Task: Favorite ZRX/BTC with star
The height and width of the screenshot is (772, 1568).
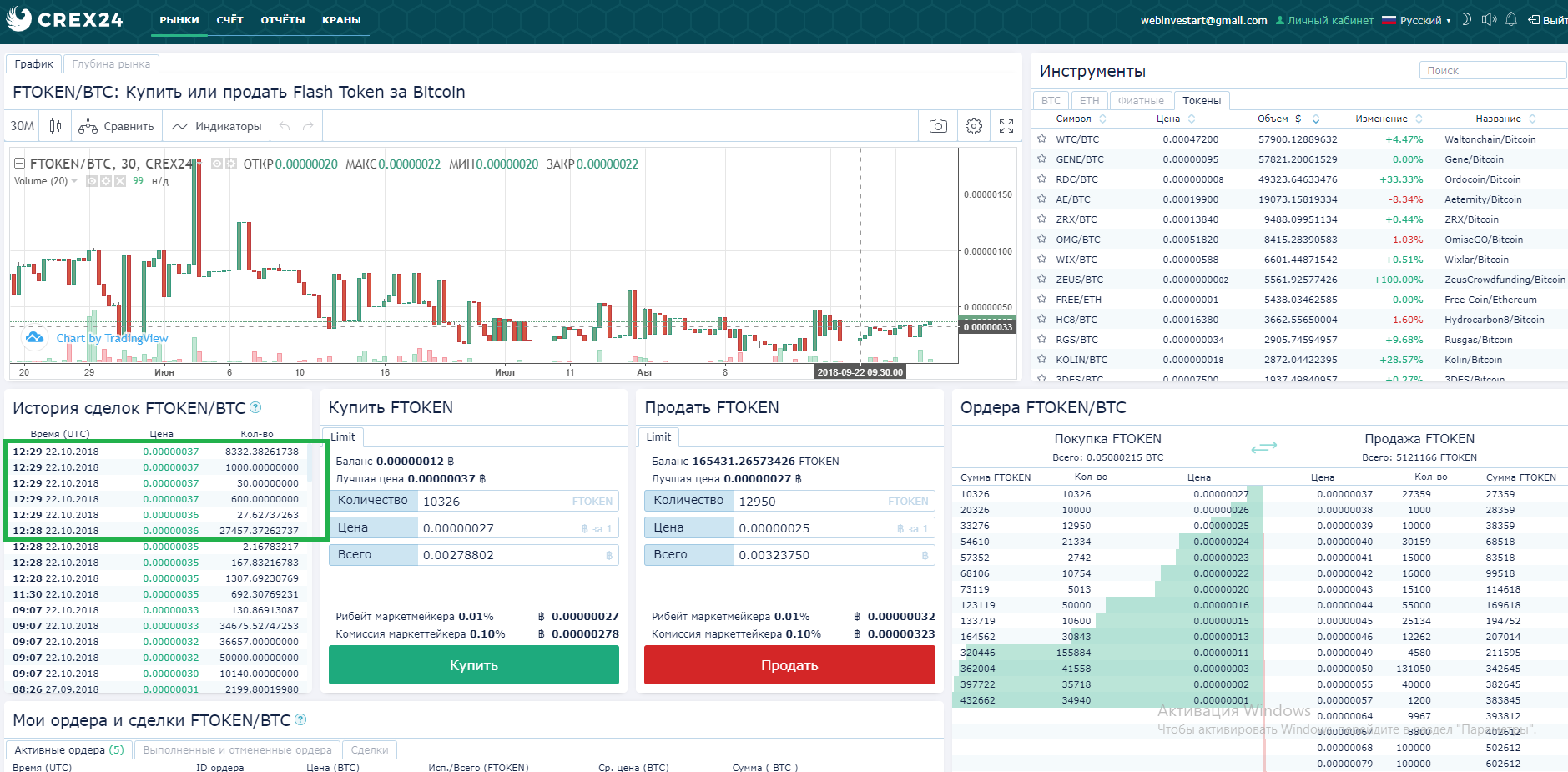Action: [x=1041, y=219]
